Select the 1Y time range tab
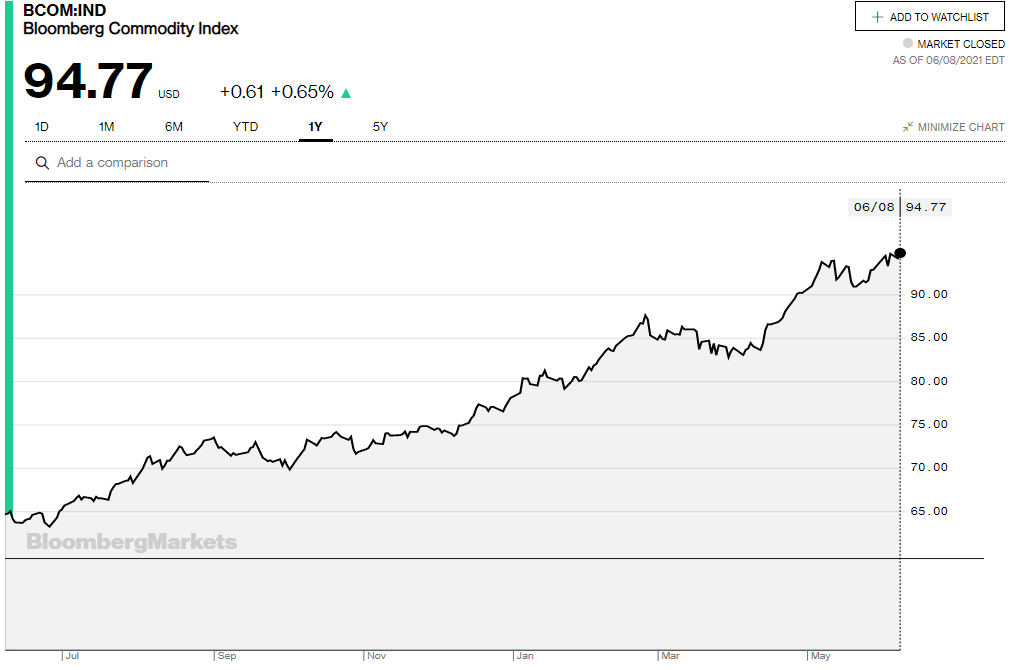 pyautogui.click(x=316, y=127)
